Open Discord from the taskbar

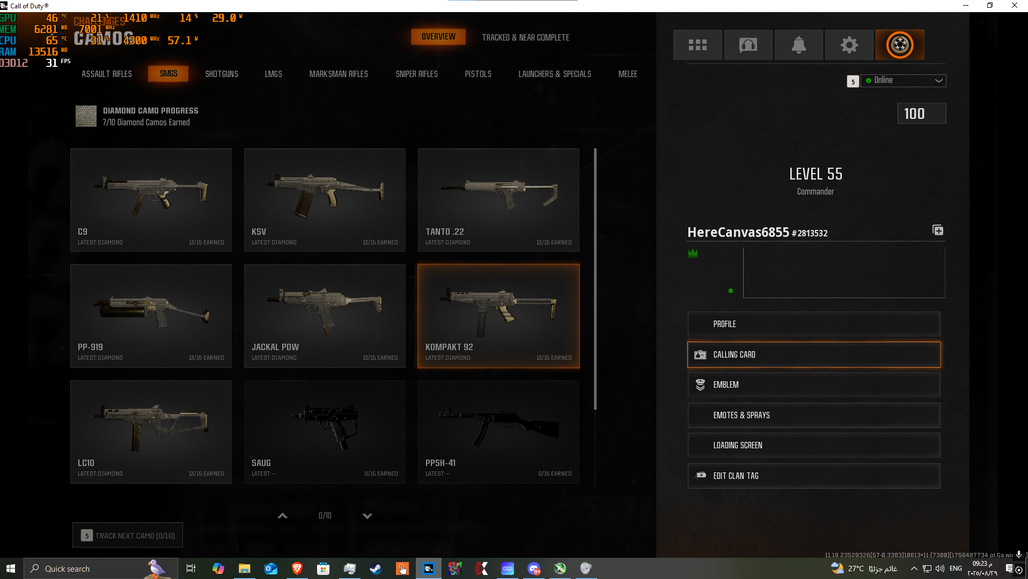click(534, 569)
